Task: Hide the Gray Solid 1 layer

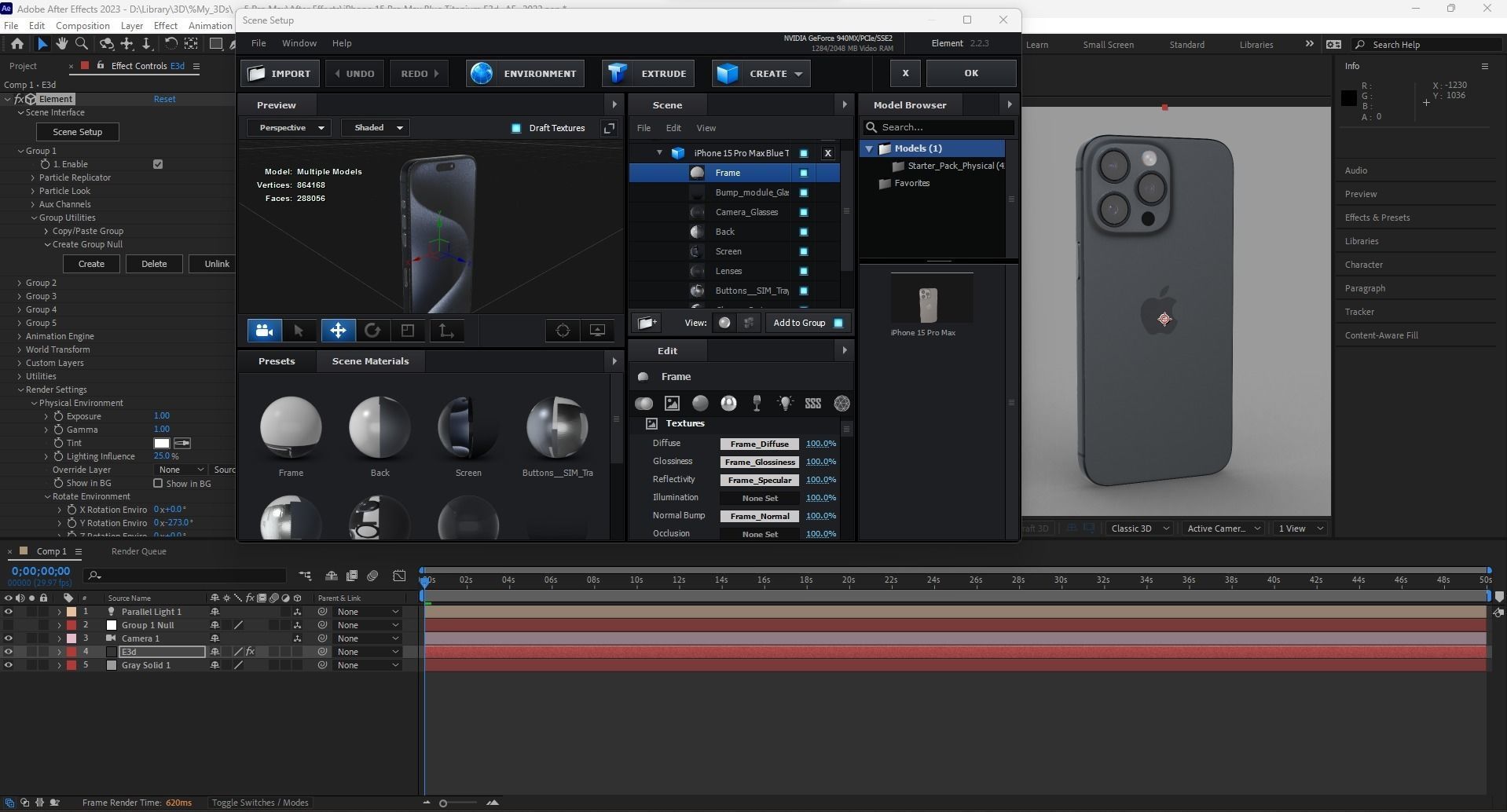Action: [9, 665]
